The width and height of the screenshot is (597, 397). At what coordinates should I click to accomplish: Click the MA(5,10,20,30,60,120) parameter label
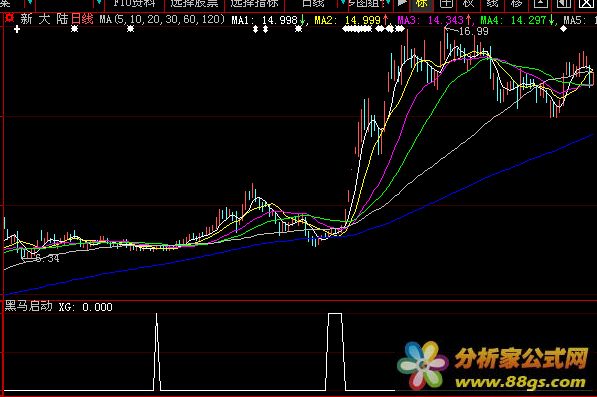[x=162, y=19]
